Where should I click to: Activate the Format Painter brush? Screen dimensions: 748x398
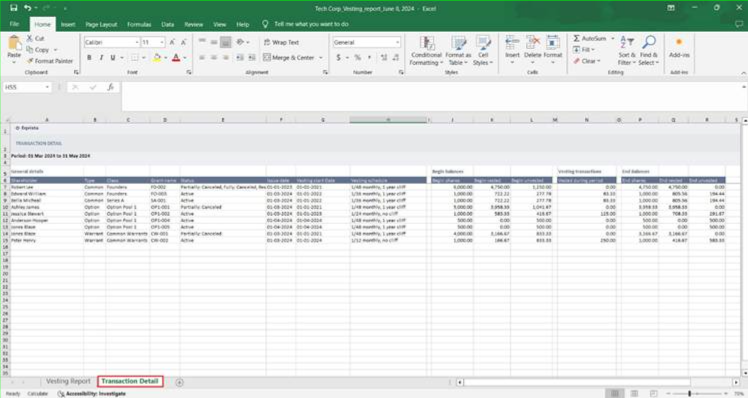point(50,61)
